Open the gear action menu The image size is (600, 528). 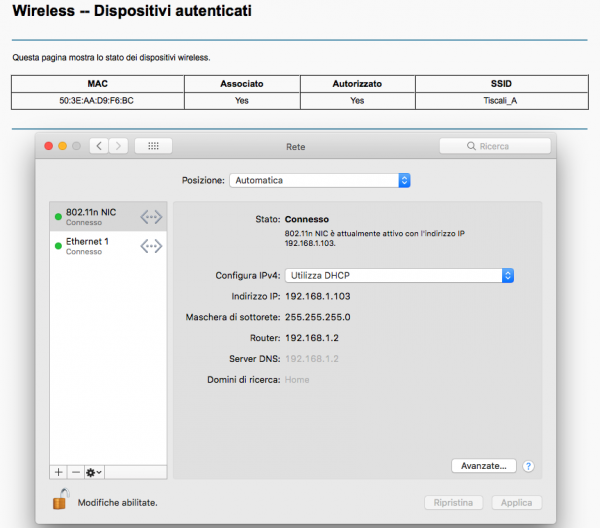[94, 472]
